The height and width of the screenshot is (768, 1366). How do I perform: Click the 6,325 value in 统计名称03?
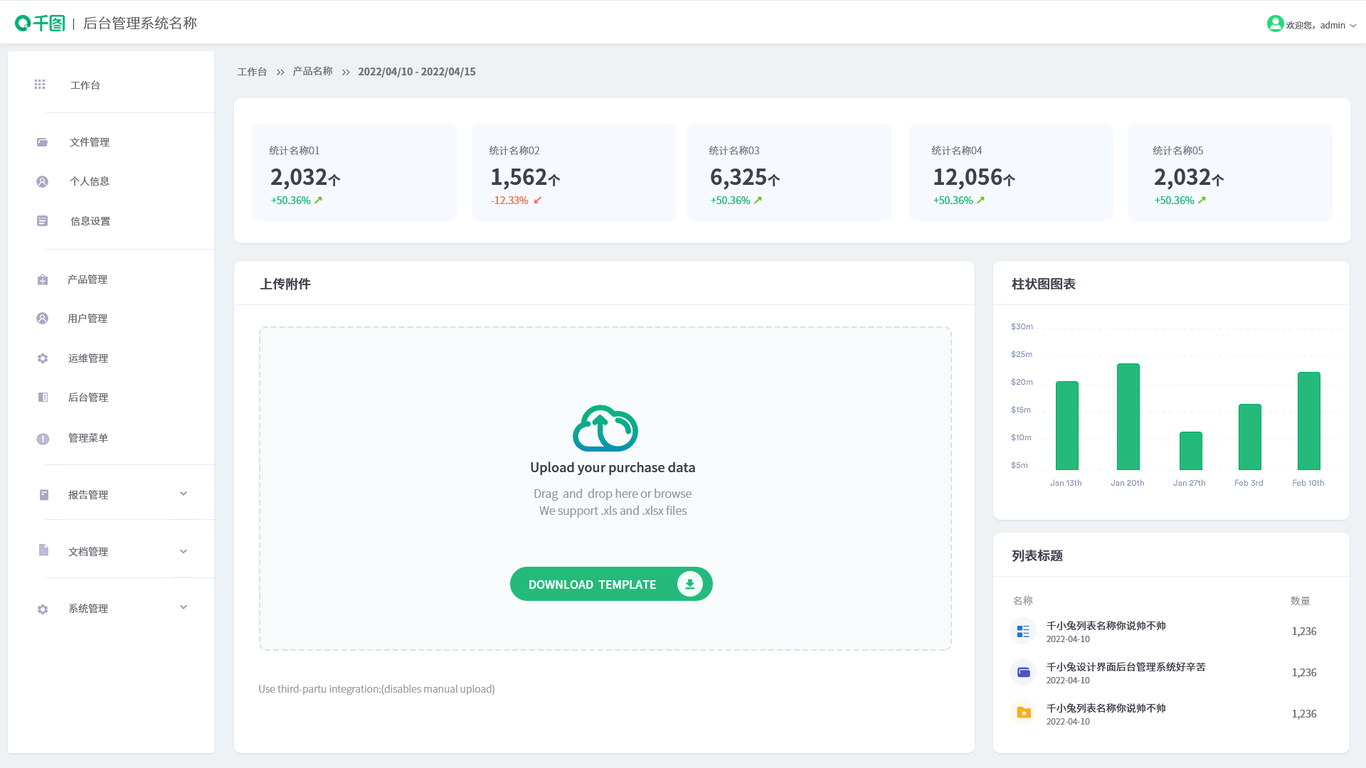[x=738, y=177]
